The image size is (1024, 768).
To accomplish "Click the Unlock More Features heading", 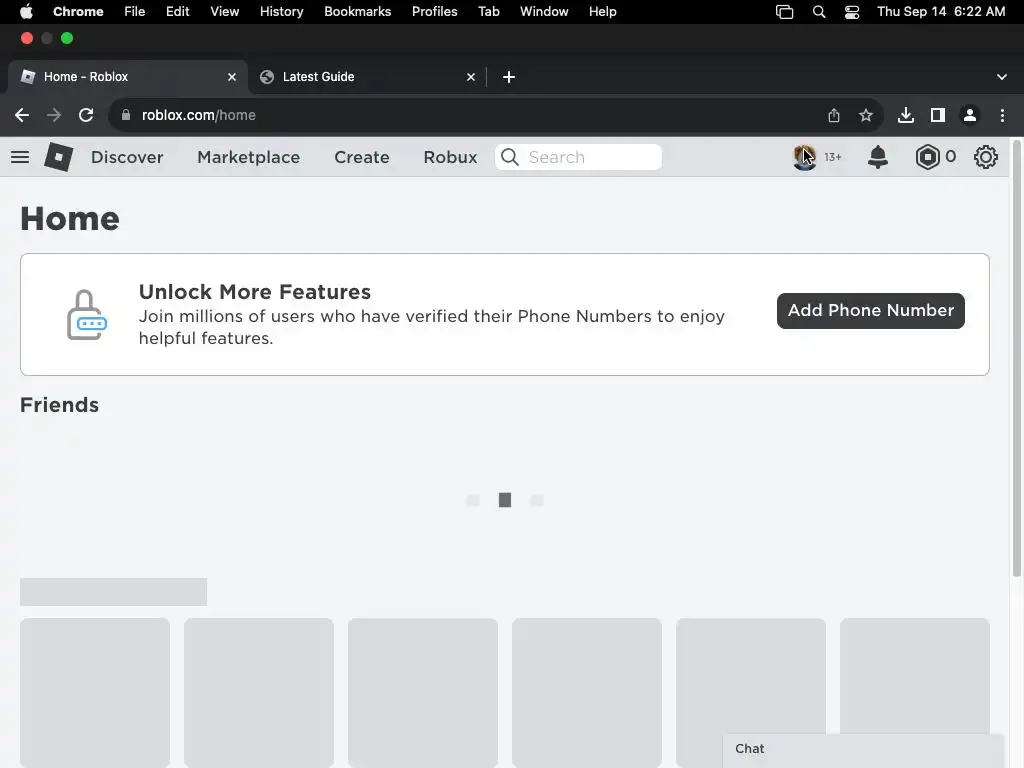I will [255, 292].
